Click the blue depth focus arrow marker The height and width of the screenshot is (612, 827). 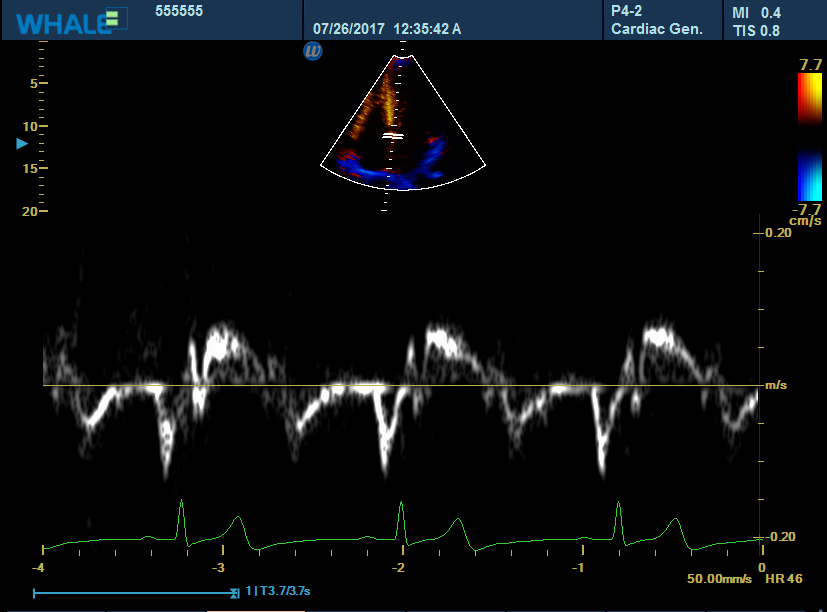click(x=22, y=144)
